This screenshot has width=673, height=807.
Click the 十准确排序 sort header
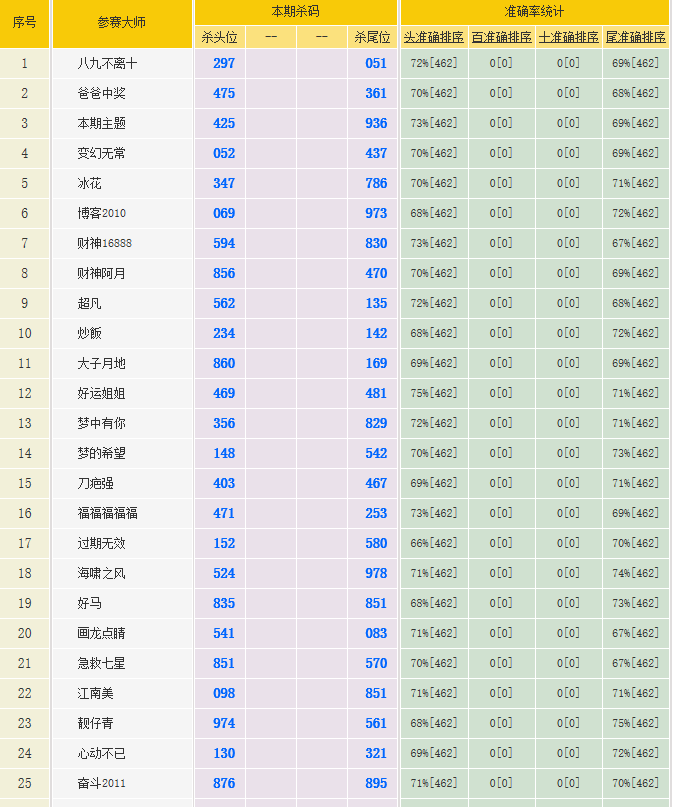click(x=568, y=37)
